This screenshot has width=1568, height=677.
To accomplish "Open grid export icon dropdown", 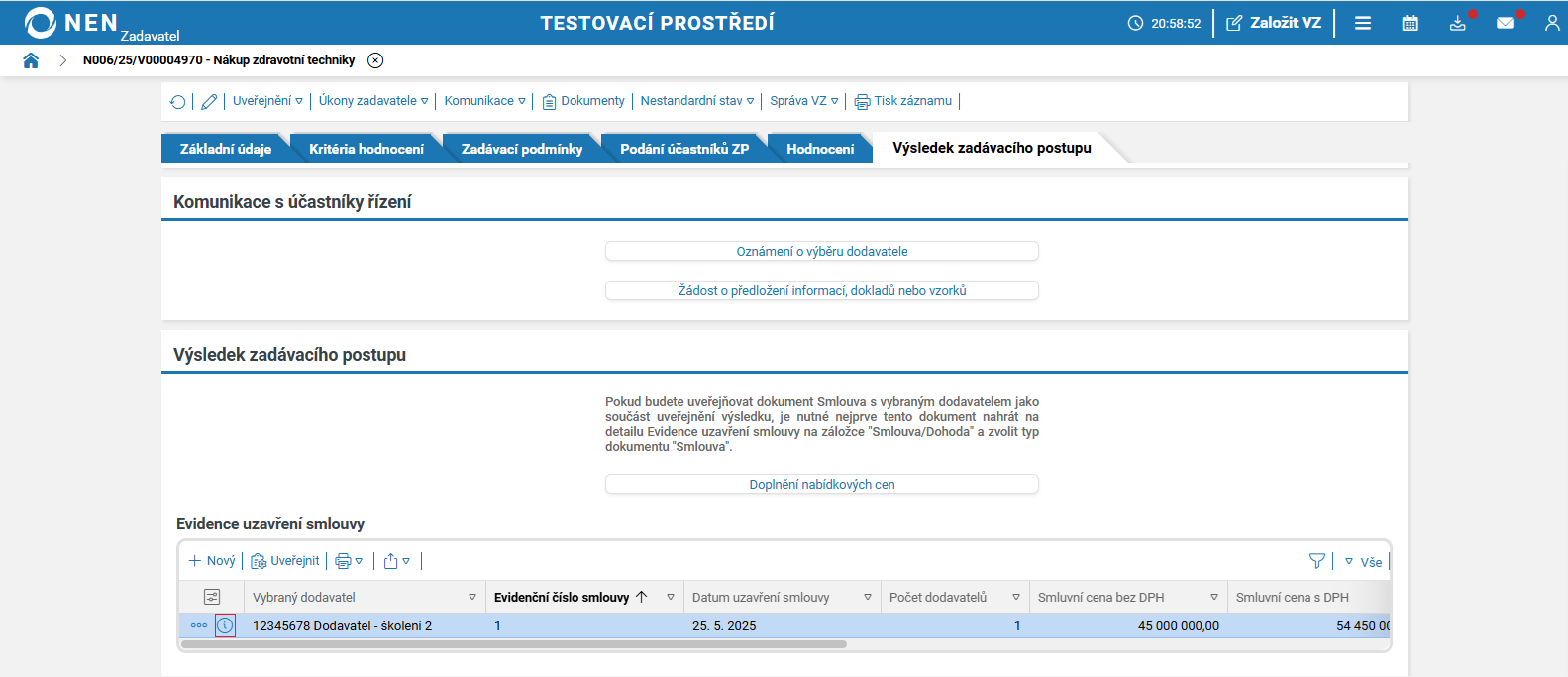I will point(397,561).
